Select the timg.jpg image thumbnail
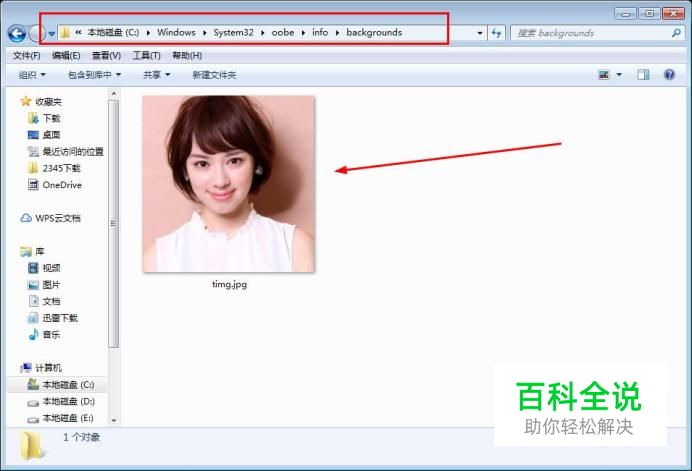Screen dimensions: 692x471 coord(229,184)
